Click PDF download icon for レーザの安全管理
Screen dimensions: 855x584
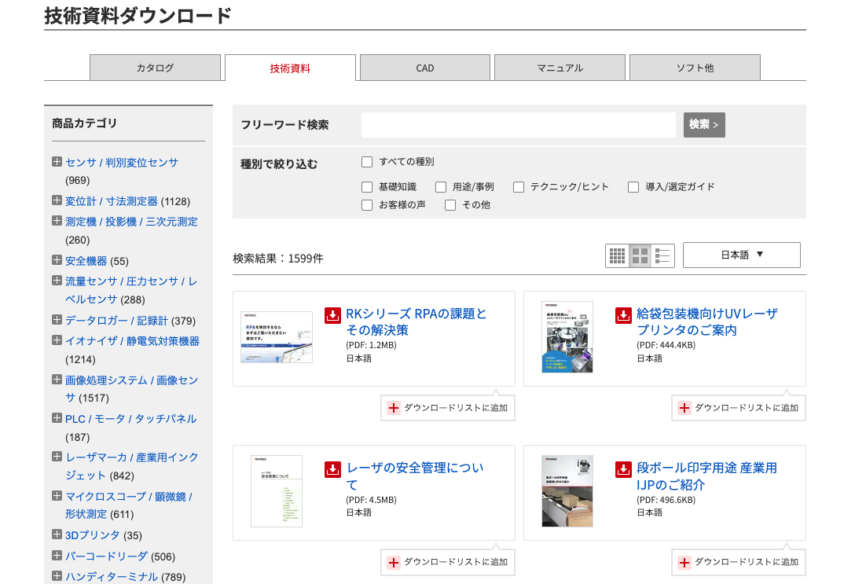click(x=333, y=469)
